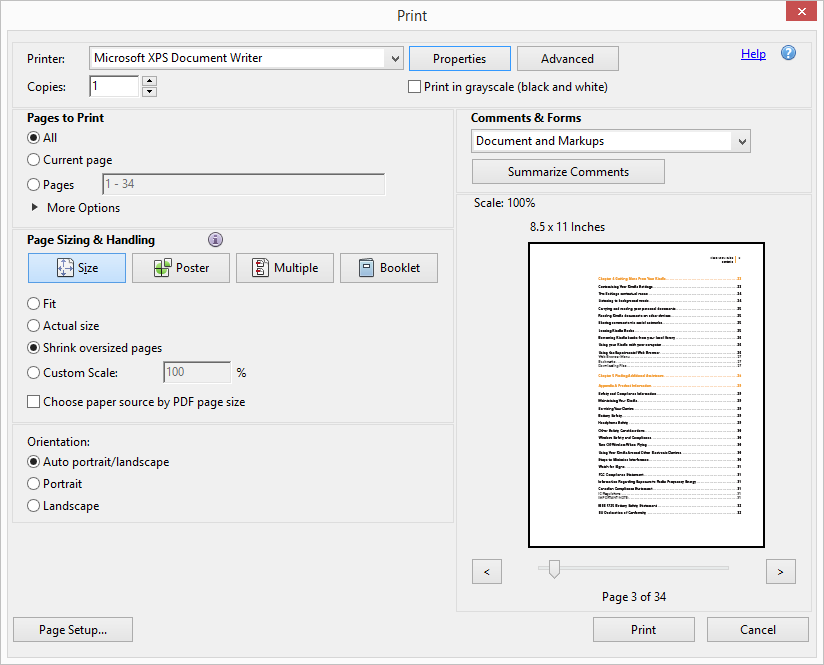Go to next preview page arrow
The width and height of the screenshot is (824, 665).
pyautogui.click(x=780, y=571)
